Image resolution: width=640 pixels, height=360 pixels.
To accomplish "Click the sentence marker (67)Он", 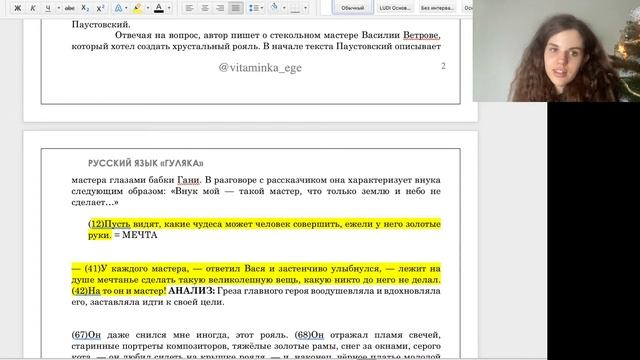I will [x=86, y=335].
